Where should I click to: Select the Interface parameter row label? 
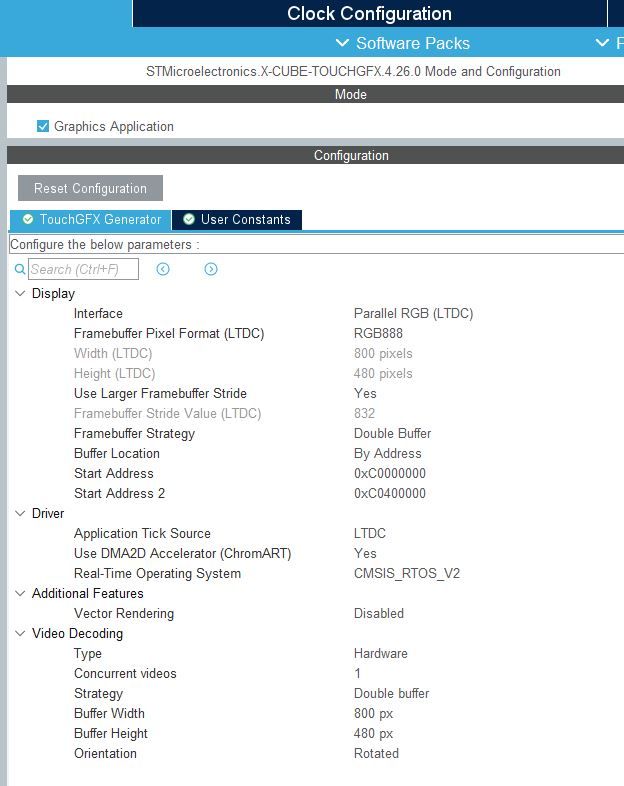pyautogui.click(x=98, y=313)
